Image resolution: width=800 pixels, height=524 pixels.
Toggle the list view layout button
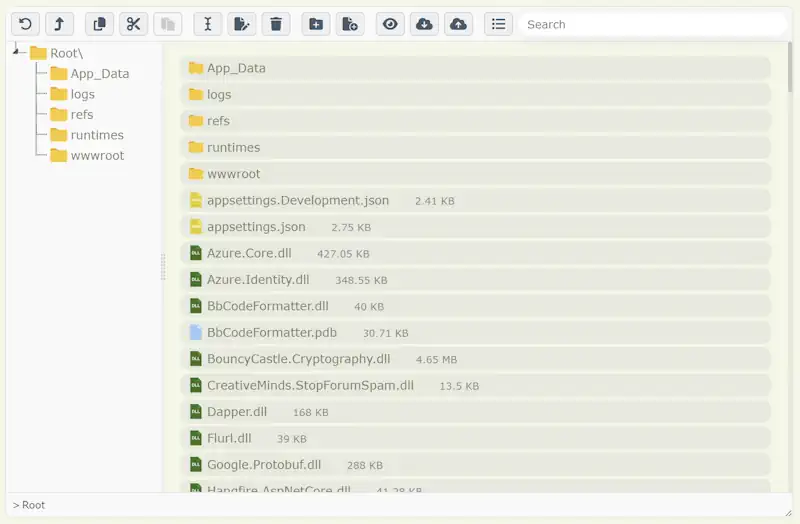click(x=498, y=24)
